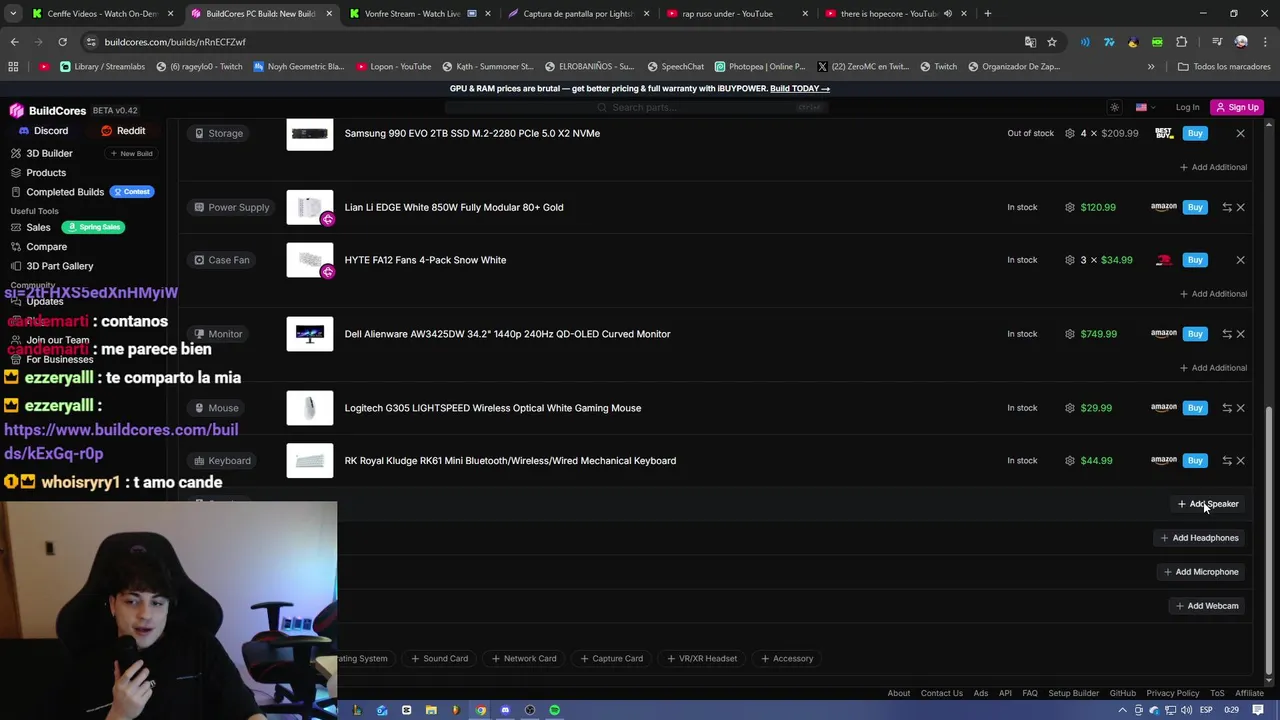Swap the Lian Li EDGE power supply

pos(1227,207)
